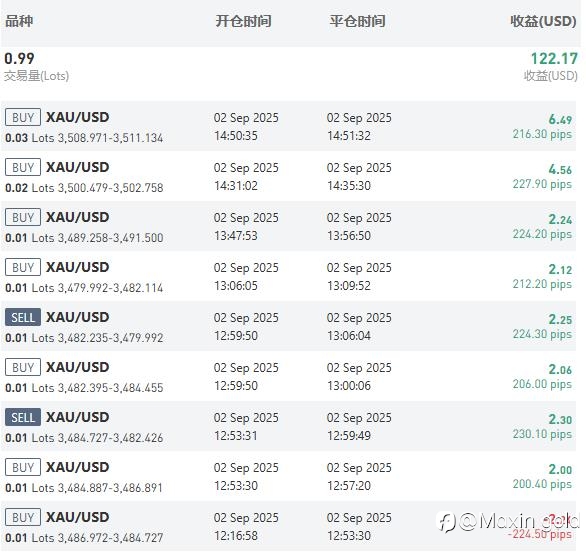
Task: Click the BUY badge on the 12:53:30 trade
Action: click(23, 467)
